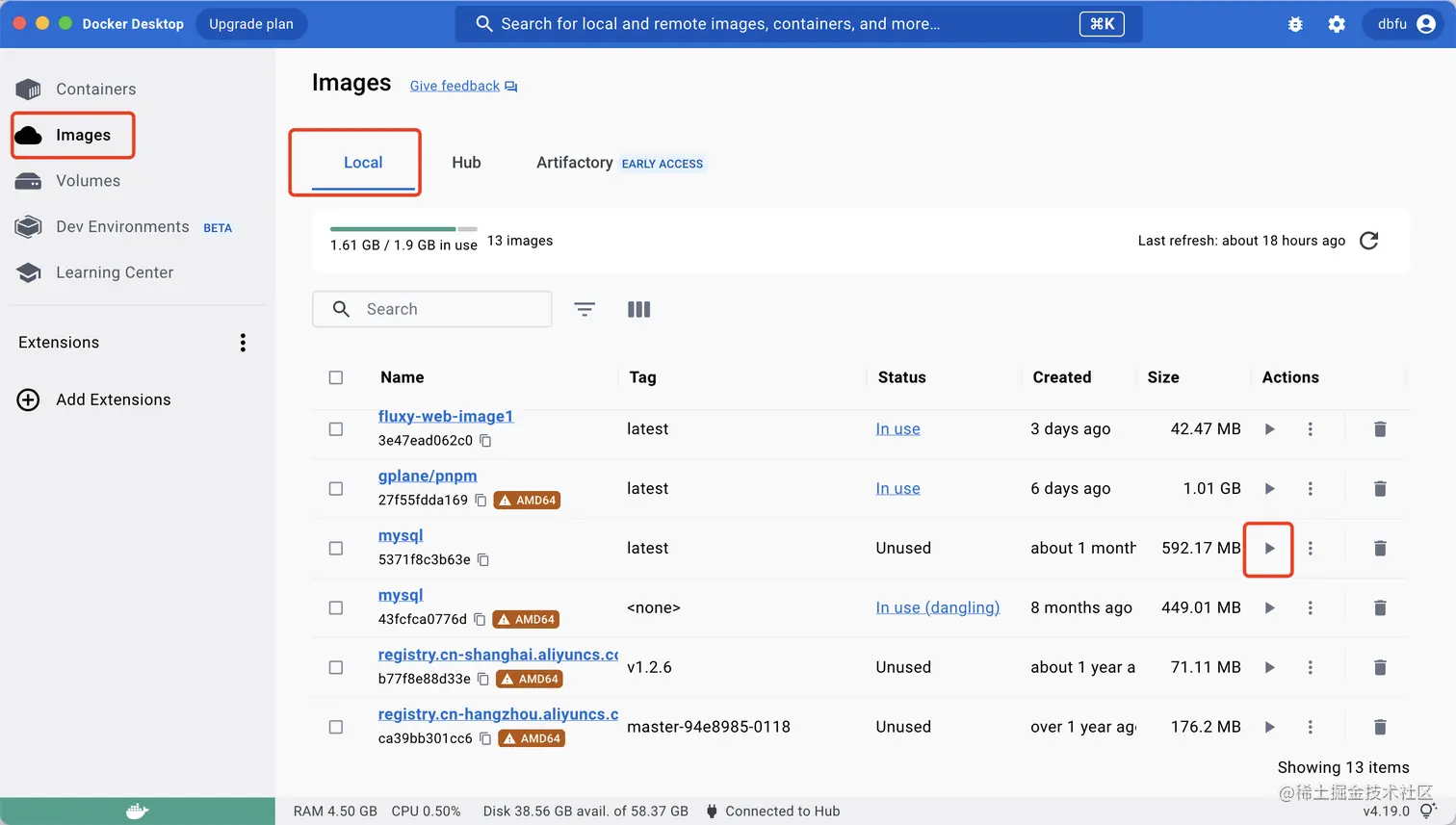
Task: Tick the select-all checkbox in header
Action: tap(336, 377)
